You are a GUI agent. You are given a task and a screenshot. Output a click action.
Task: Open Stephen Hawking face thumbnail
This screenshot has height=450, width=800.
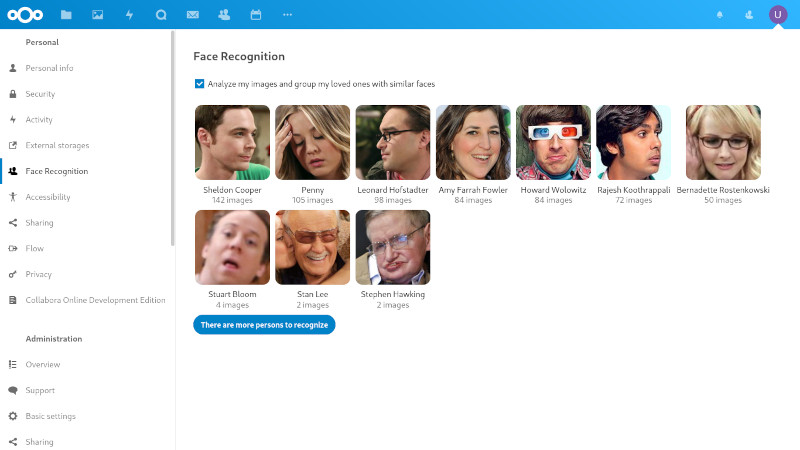(x=393, y=247)
